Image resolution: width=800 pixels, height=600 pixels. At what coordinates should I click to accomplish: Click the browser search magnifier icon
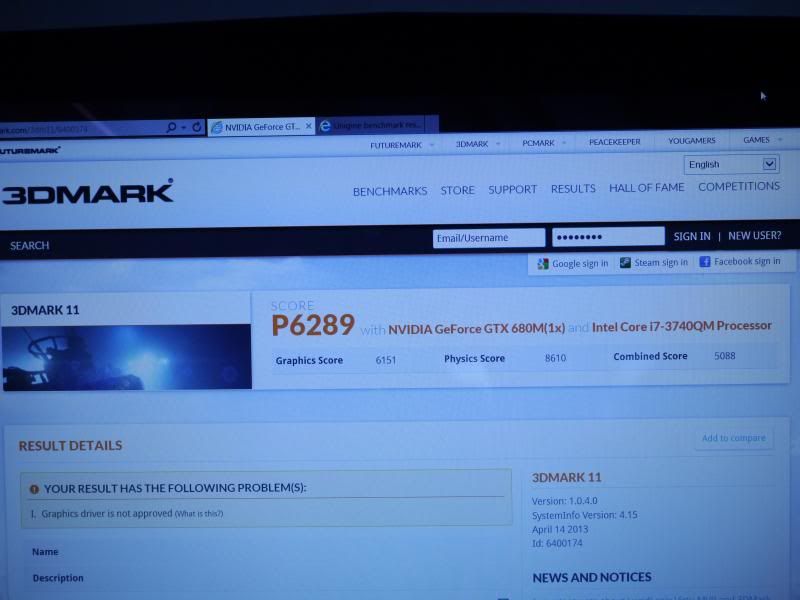pos(171,127)
